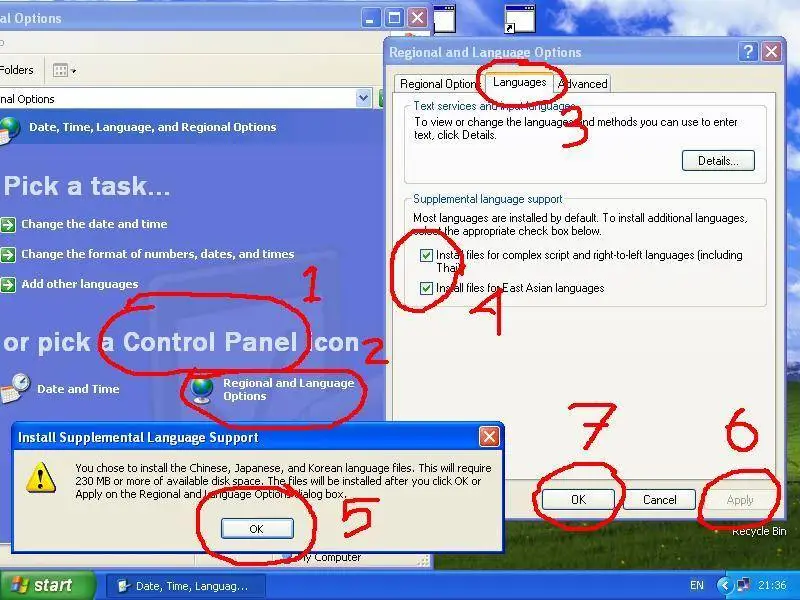
Task: Open Change the date and time task
Action: (x=94, y=224)
